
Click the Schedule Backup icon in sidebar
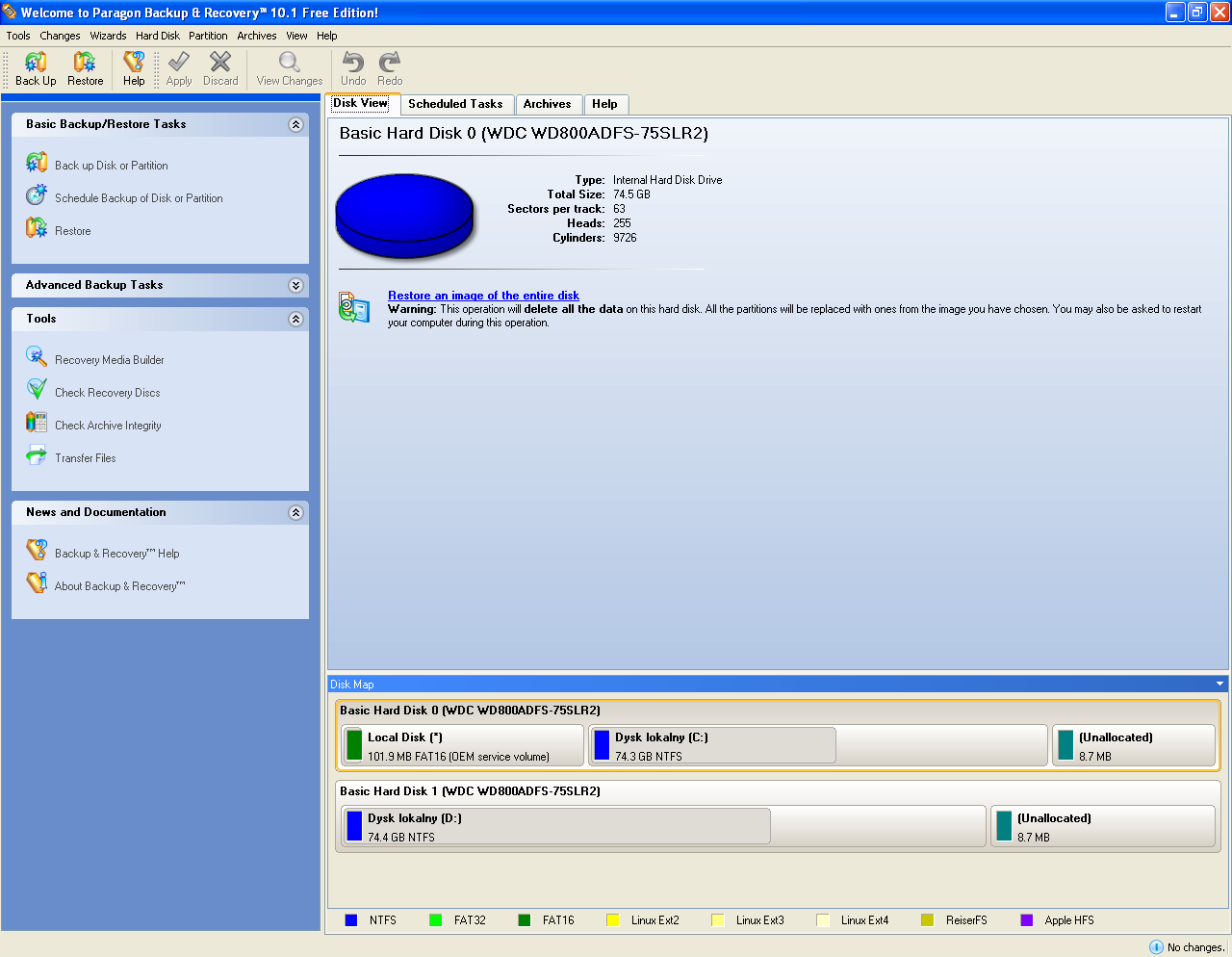(37, 195)
